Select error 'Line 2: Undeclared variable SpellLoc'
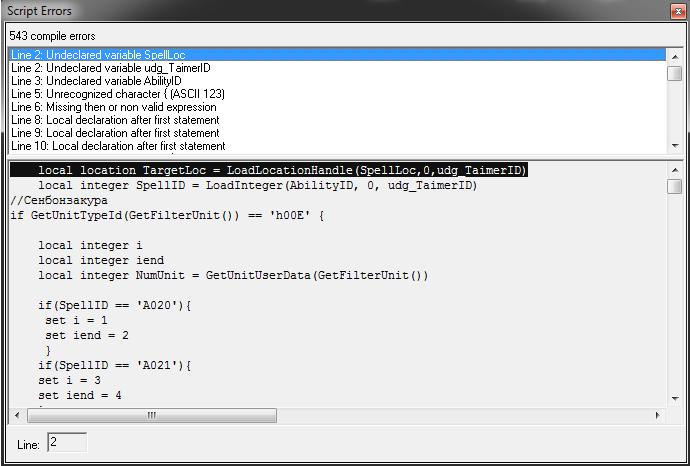690x466 pixels. [x=338, y=55]
